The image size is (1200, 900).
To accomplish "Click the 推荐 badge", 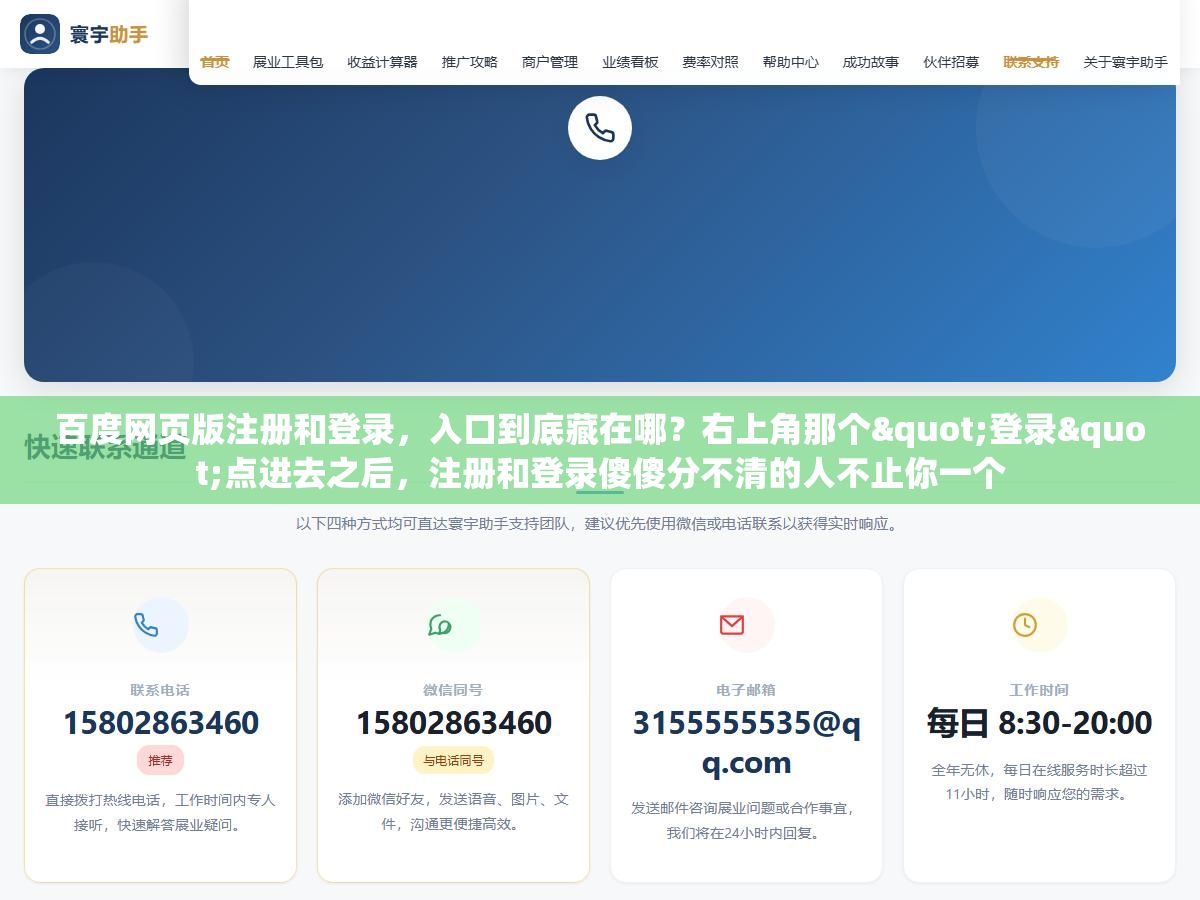I will click(x=160, y=760).
